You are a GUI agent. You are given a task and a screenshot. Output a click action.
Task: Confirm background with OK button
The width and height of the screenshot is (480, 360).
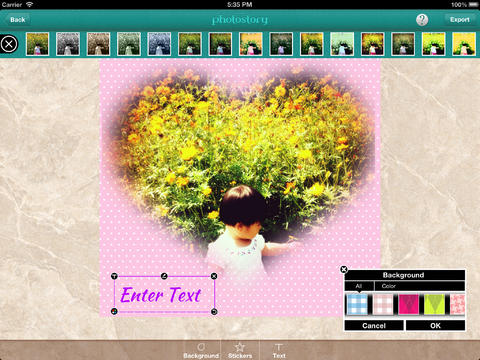point(435,325)
